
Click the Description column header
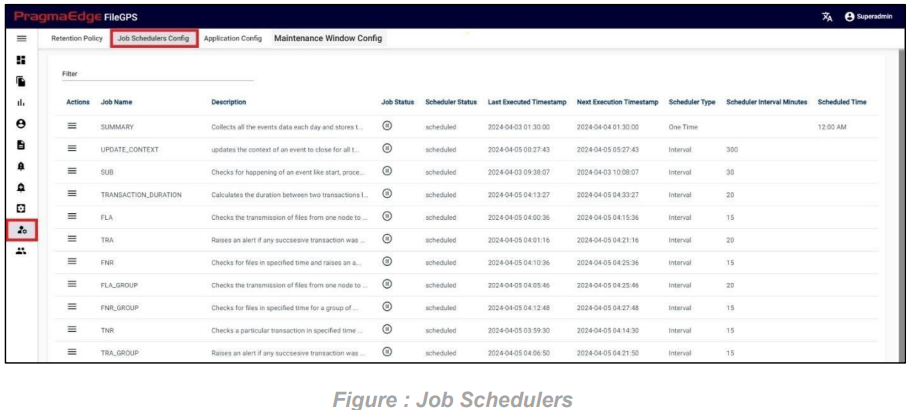pyautogui.click(x=229, y=102)
